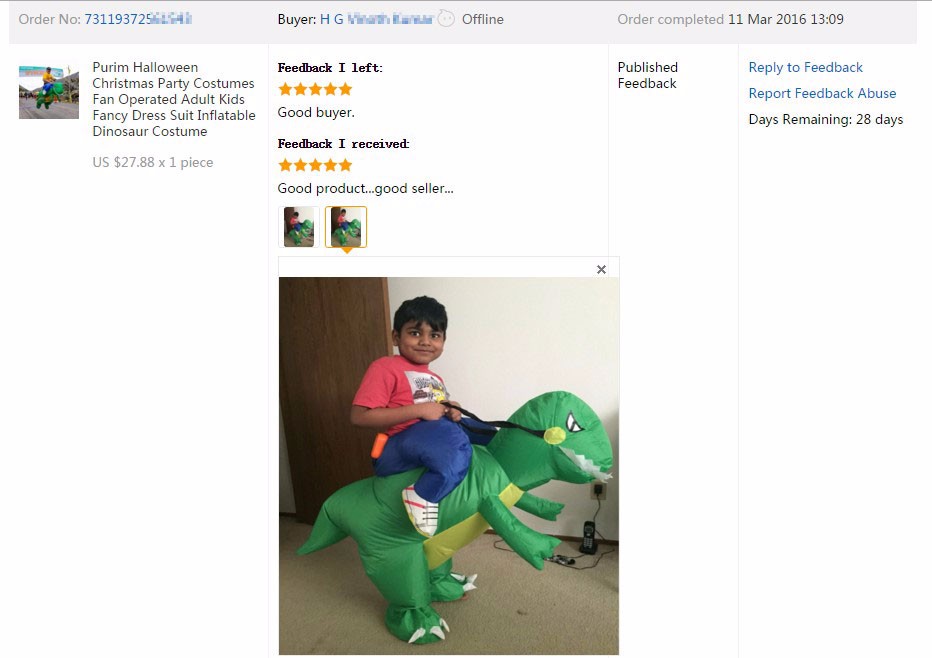
Task: Click the "Good product...good seller..." comment
Action: point(365,188)
